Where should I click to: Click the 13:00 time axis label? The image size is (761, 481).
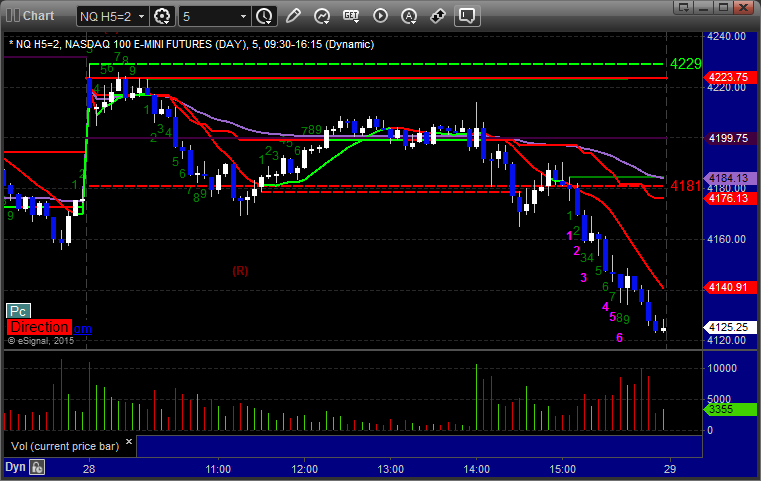point(390,469)
